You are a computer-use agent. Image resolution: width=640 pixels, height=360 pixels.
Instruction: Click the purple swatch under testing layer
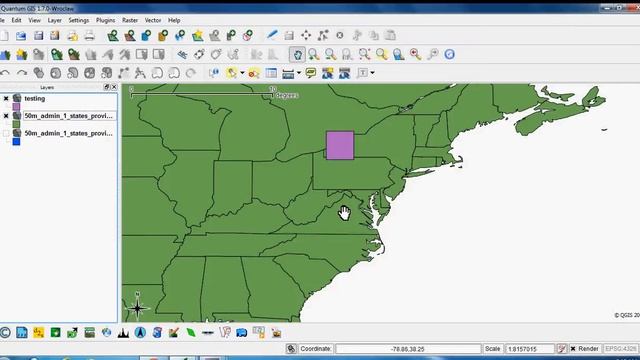tap(16, 107)
